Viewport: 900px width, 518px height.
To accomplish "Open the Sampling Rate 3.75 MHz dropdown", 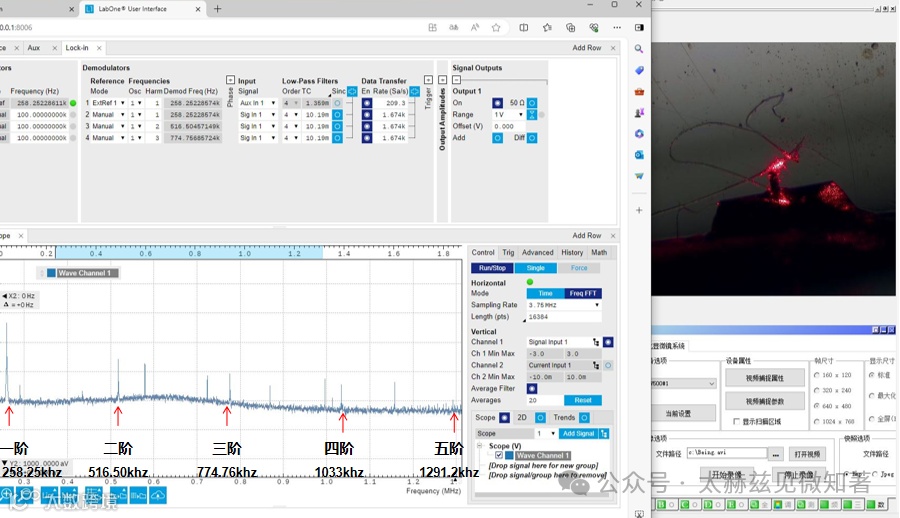I will pos(564,305).
